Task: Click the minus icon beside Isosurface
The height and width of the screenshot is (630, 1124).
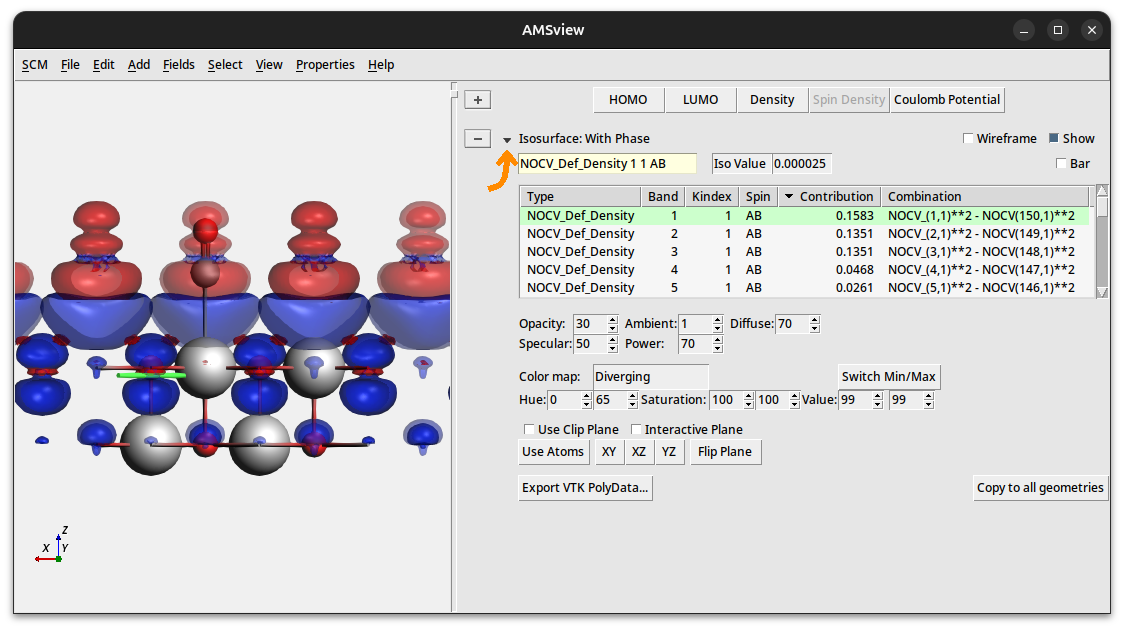Action: [x=478, y=139]
